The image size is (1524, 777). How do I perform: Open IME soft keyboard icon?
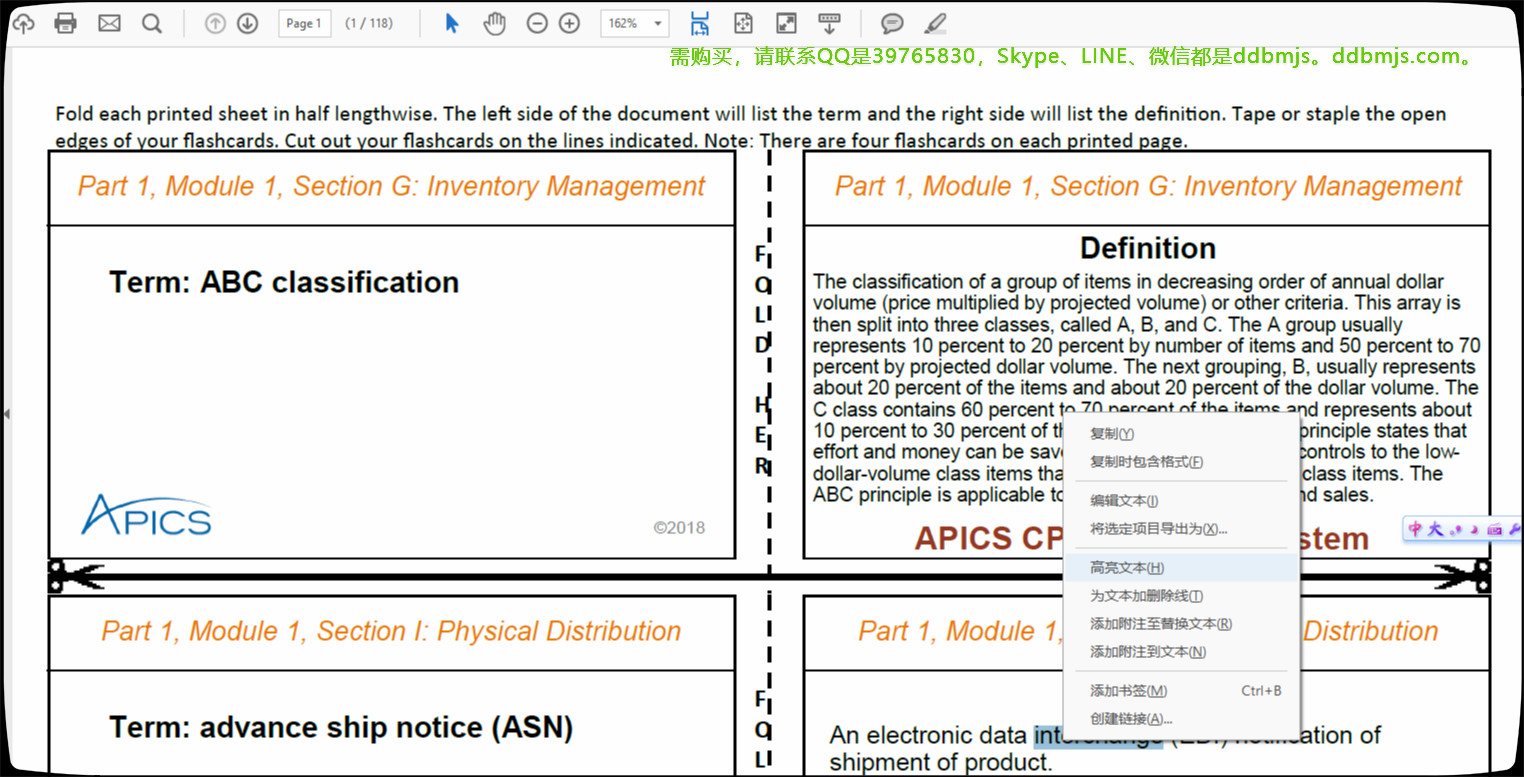click(1494, 529)
